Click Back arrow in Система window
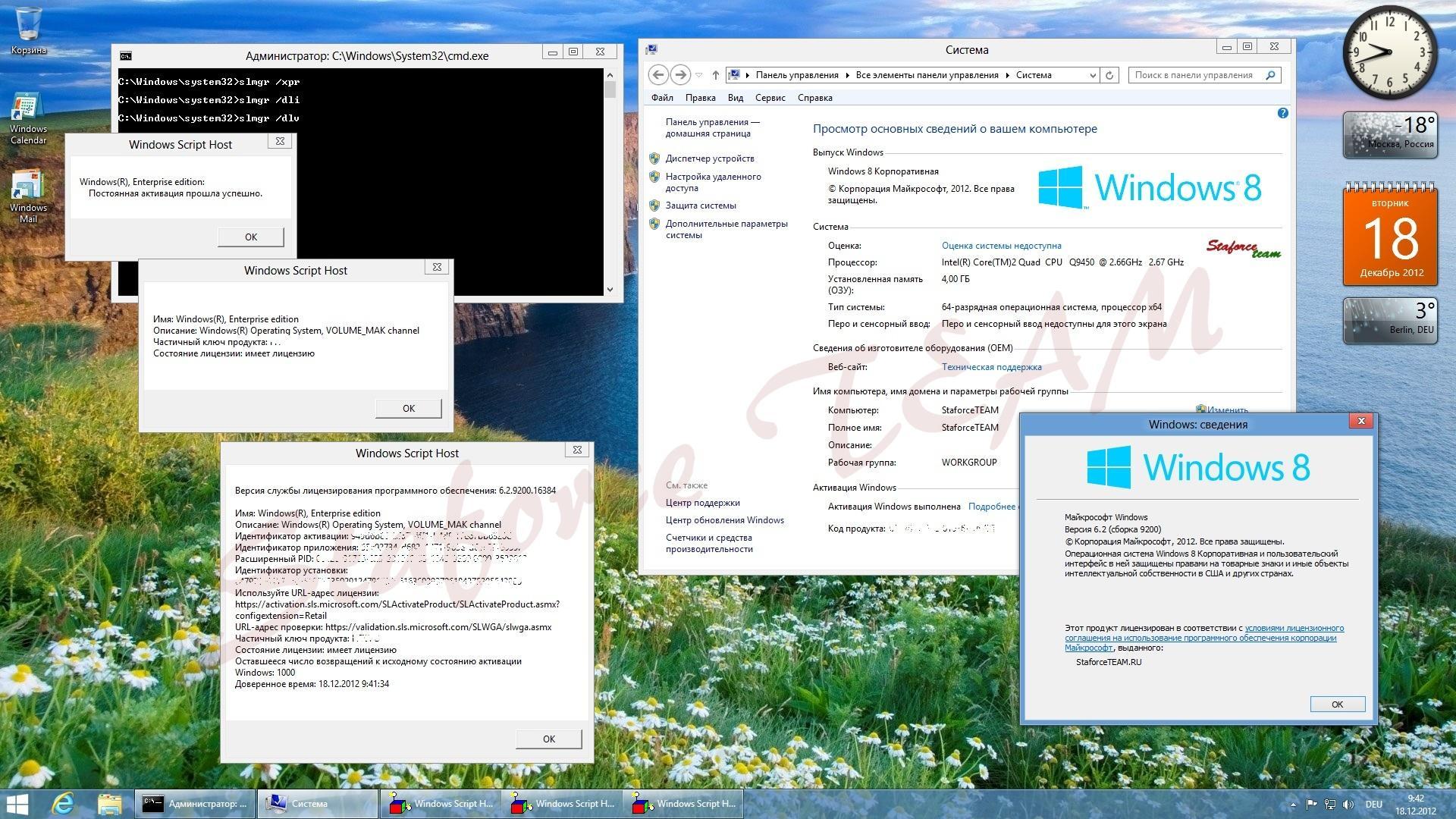 click(658, 74)
